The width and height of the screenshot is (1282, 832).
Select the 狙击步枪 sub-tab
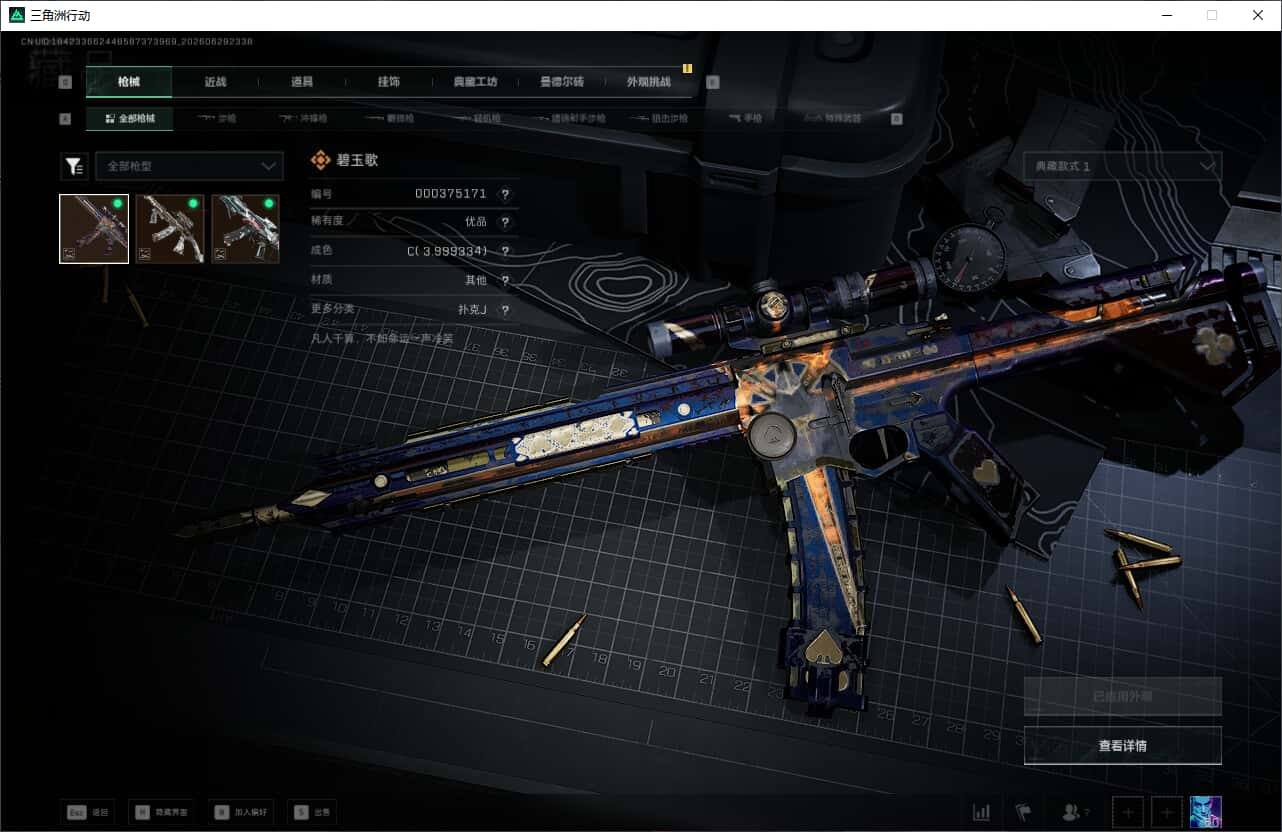661,119
